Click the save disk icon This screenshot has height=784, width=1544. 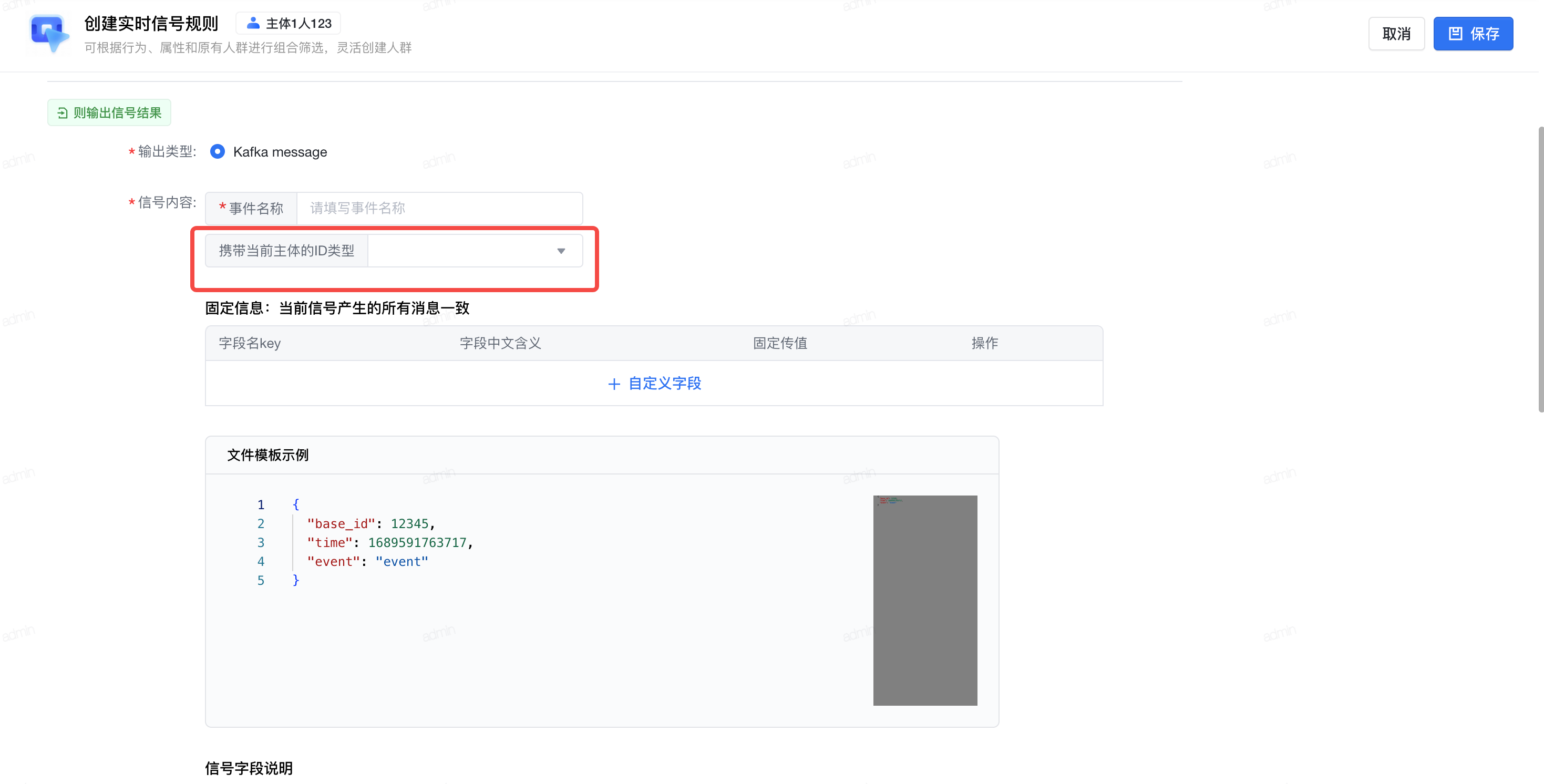pos(1455,34)
